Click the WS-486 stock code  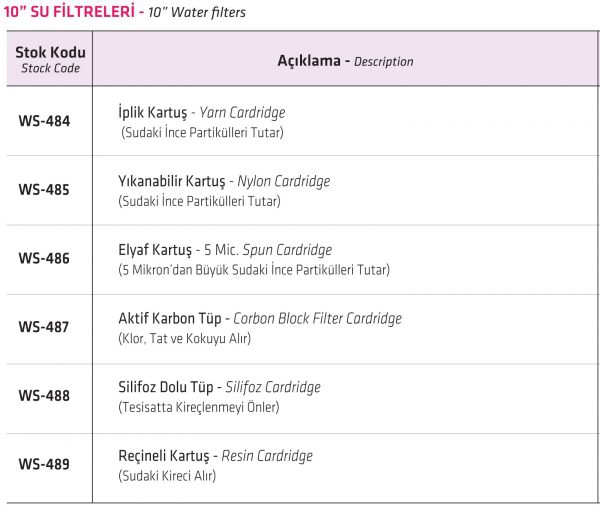pos(44,258)
